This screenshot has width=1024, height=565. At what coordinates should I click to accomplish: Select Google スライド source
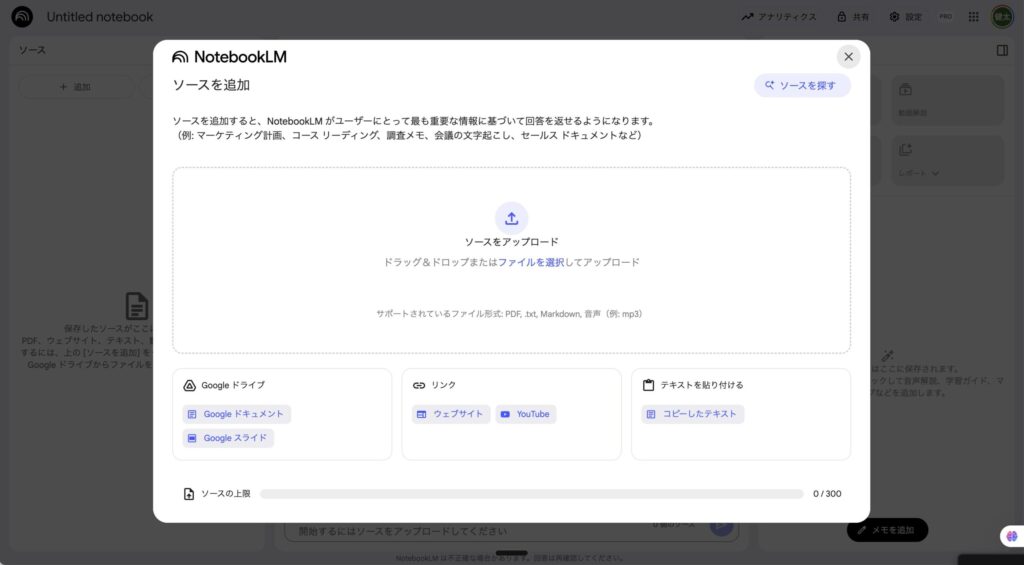(x=228, y=438)
